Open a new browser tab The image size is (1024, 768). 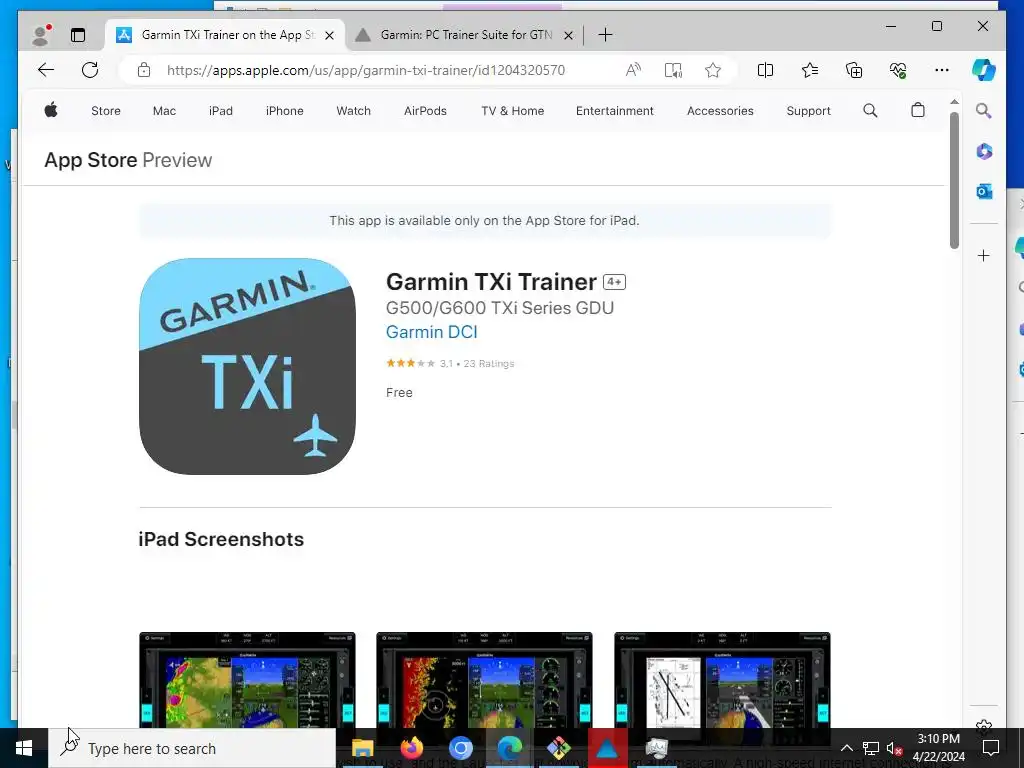(605, 35)
